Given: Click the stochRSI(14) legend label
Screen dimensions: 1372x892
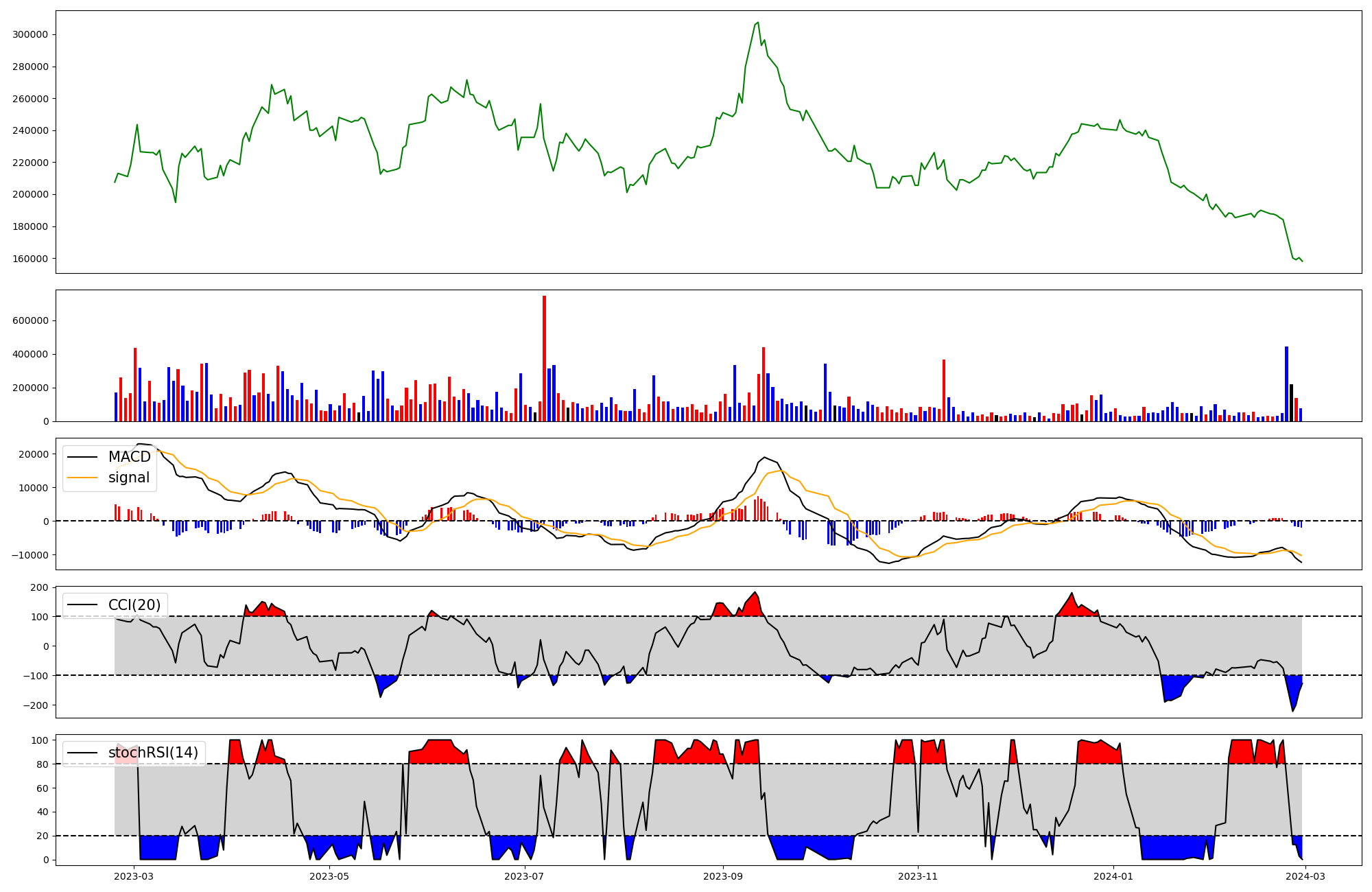Looking at the screenshot, I should pyautogui.click(x=153, y=753).
